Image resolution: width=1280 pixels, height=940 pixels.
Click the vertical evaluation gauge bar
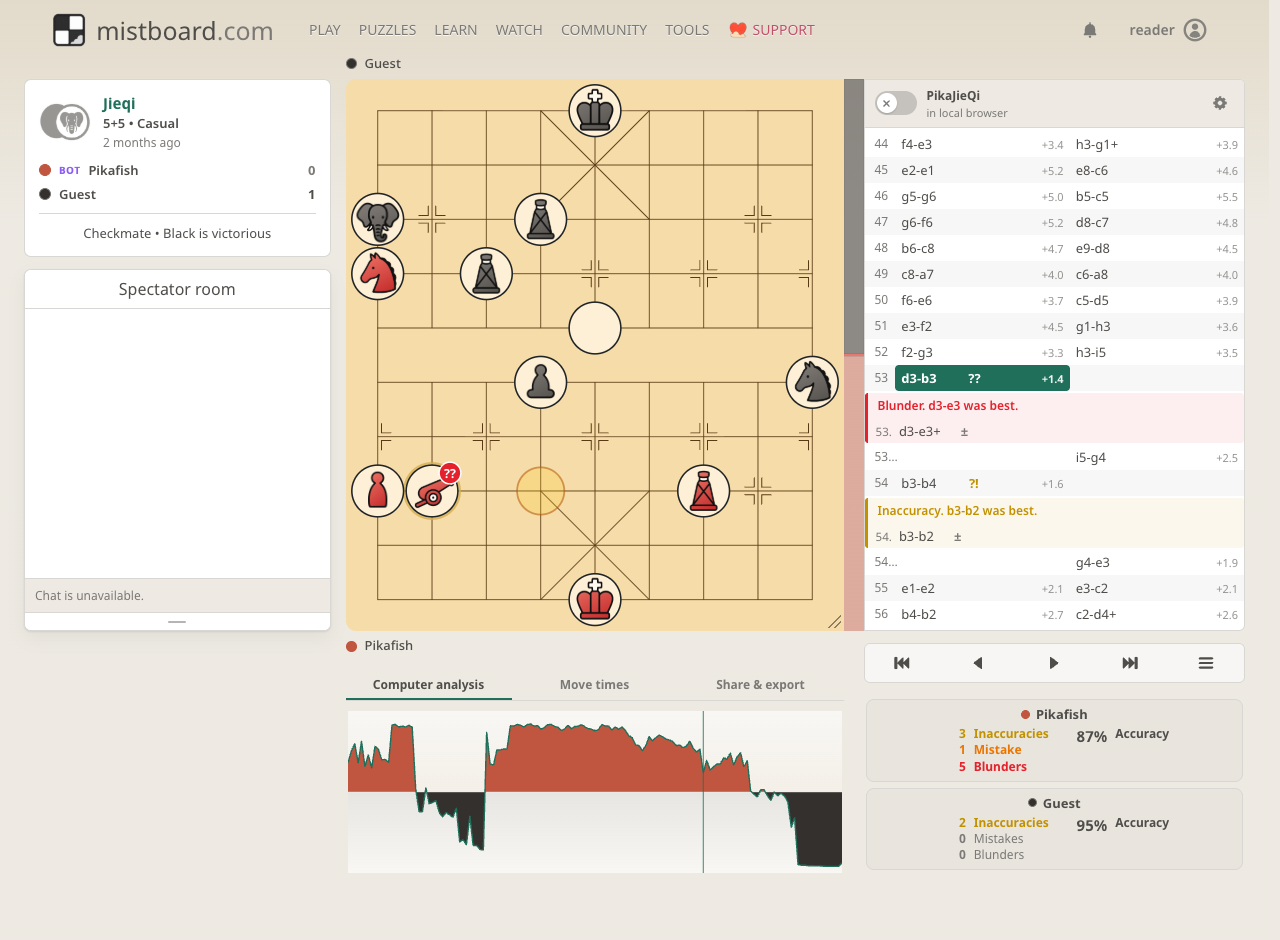coord(854,355)
